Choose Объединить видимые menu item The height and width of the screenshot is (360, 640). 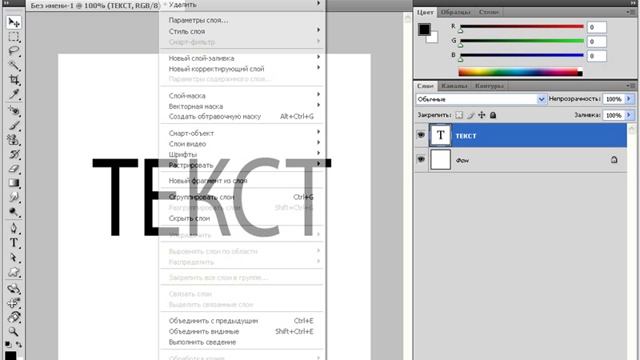(x=244, y=331)
